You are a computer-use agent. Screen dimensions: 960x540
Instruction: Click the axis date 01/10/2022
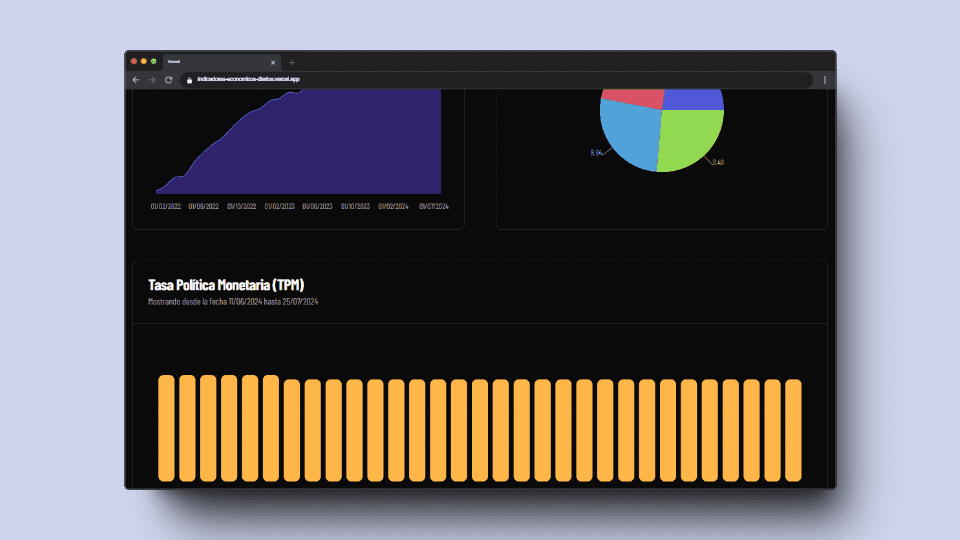241,206
